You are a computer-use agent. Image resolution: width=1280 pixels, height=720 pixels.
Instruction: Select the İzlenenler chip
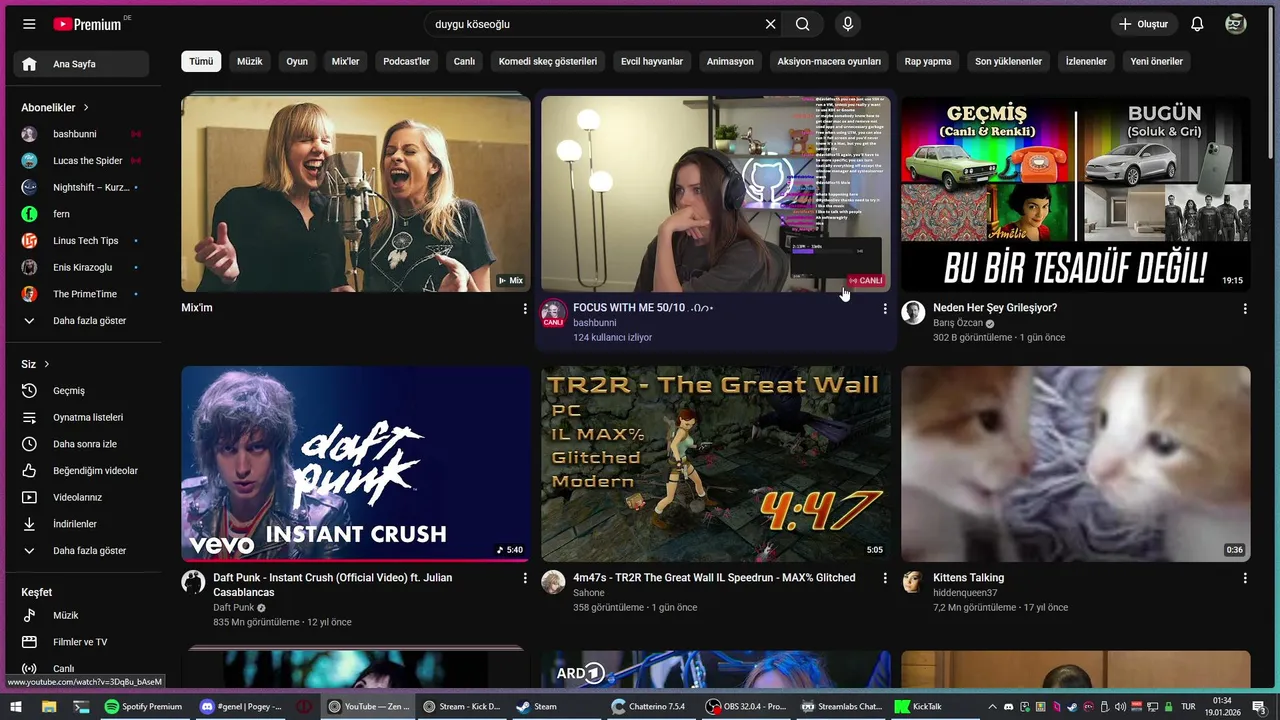1086,61
